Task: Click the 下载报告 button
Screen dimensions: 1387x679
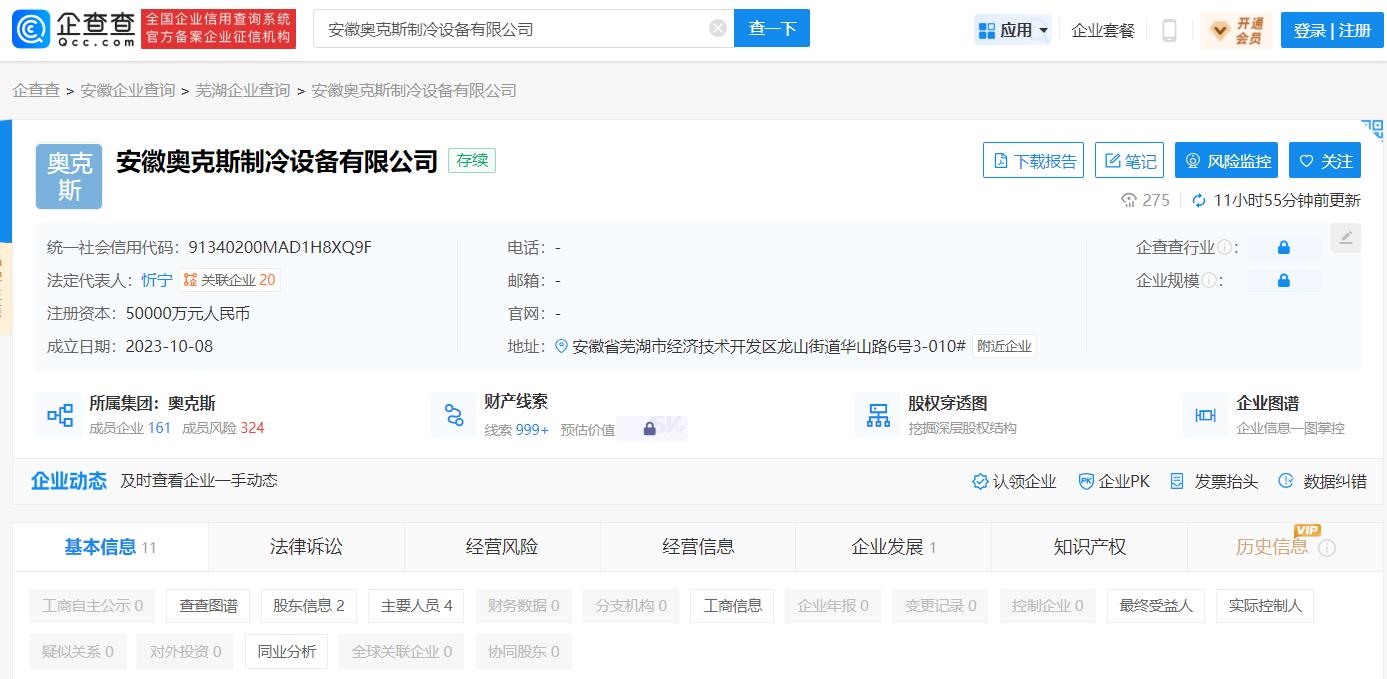Action: pos(1035,161)
